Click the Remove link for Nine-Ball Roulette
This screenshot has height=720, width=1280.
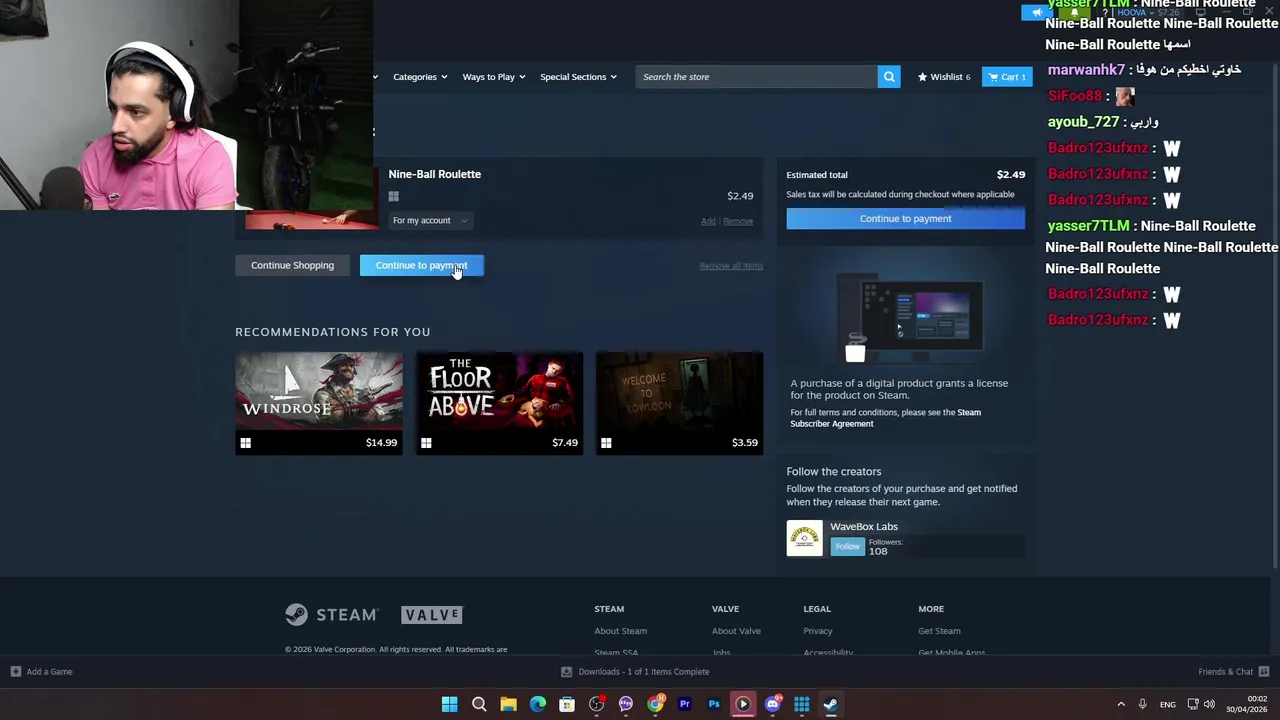point(738,221)
